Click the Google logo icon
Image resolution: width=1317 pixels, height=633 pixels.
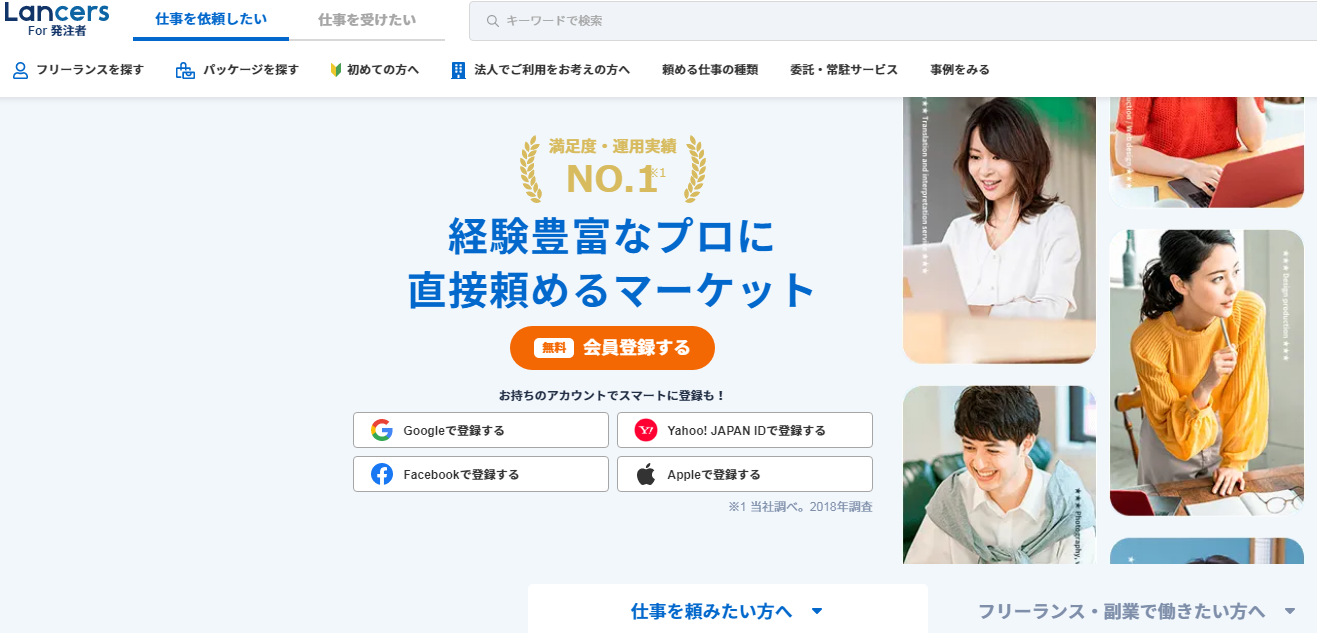point(381,430)
